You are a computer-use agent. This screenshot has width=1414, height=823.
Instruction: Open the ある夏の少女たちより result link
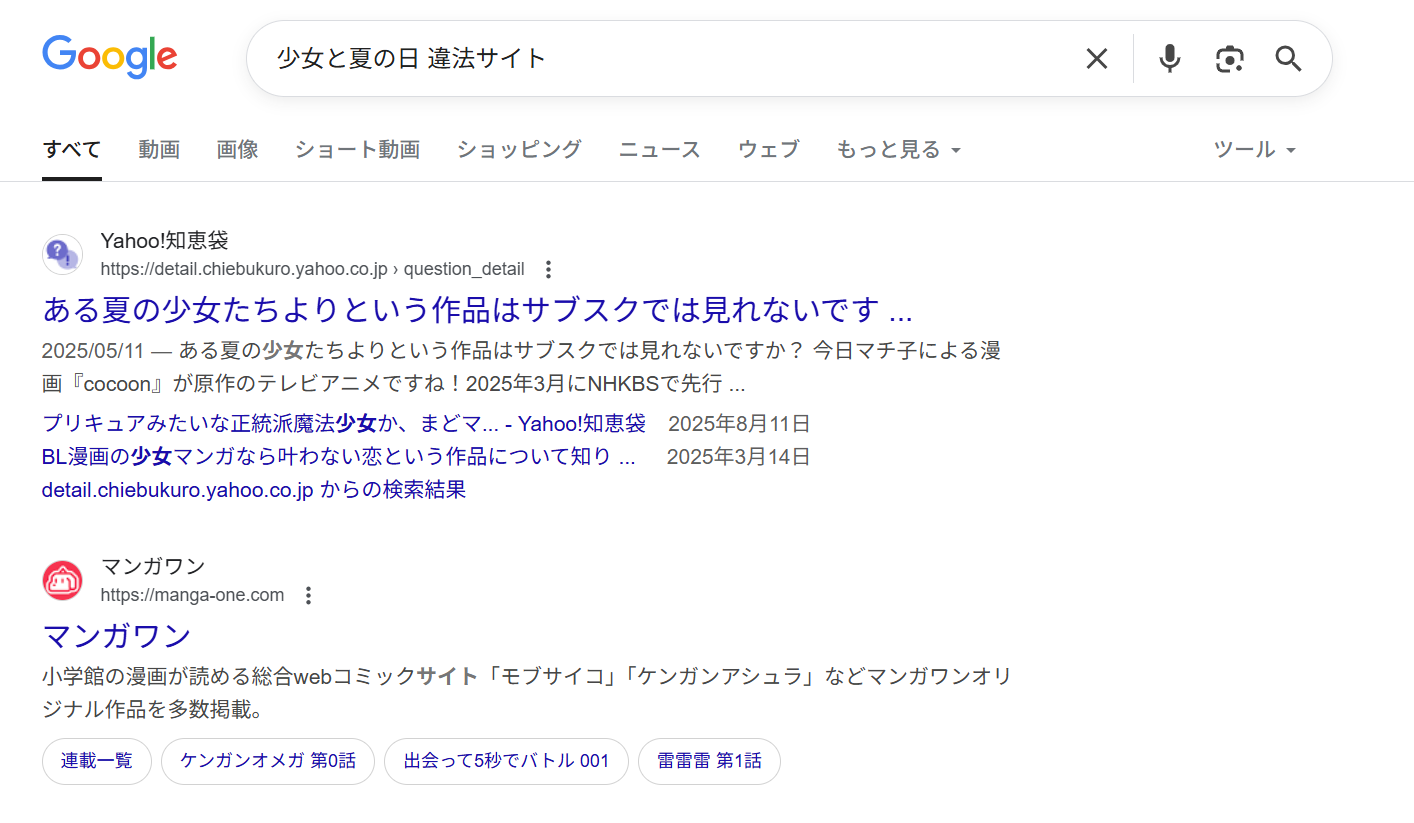click(475, 311)
